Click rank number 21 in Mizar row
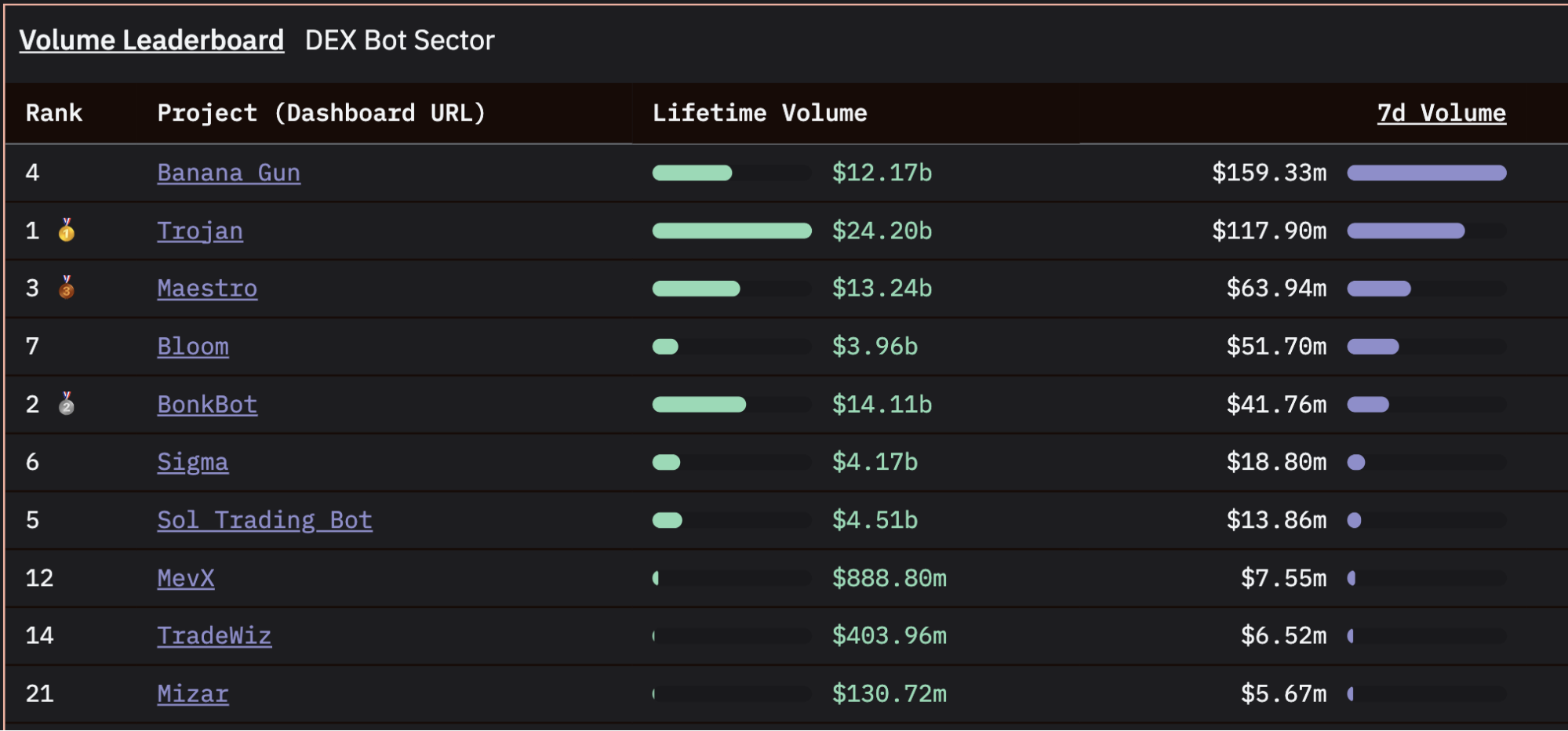Screen dimensions: 1568x731 (x=40, y=693)
